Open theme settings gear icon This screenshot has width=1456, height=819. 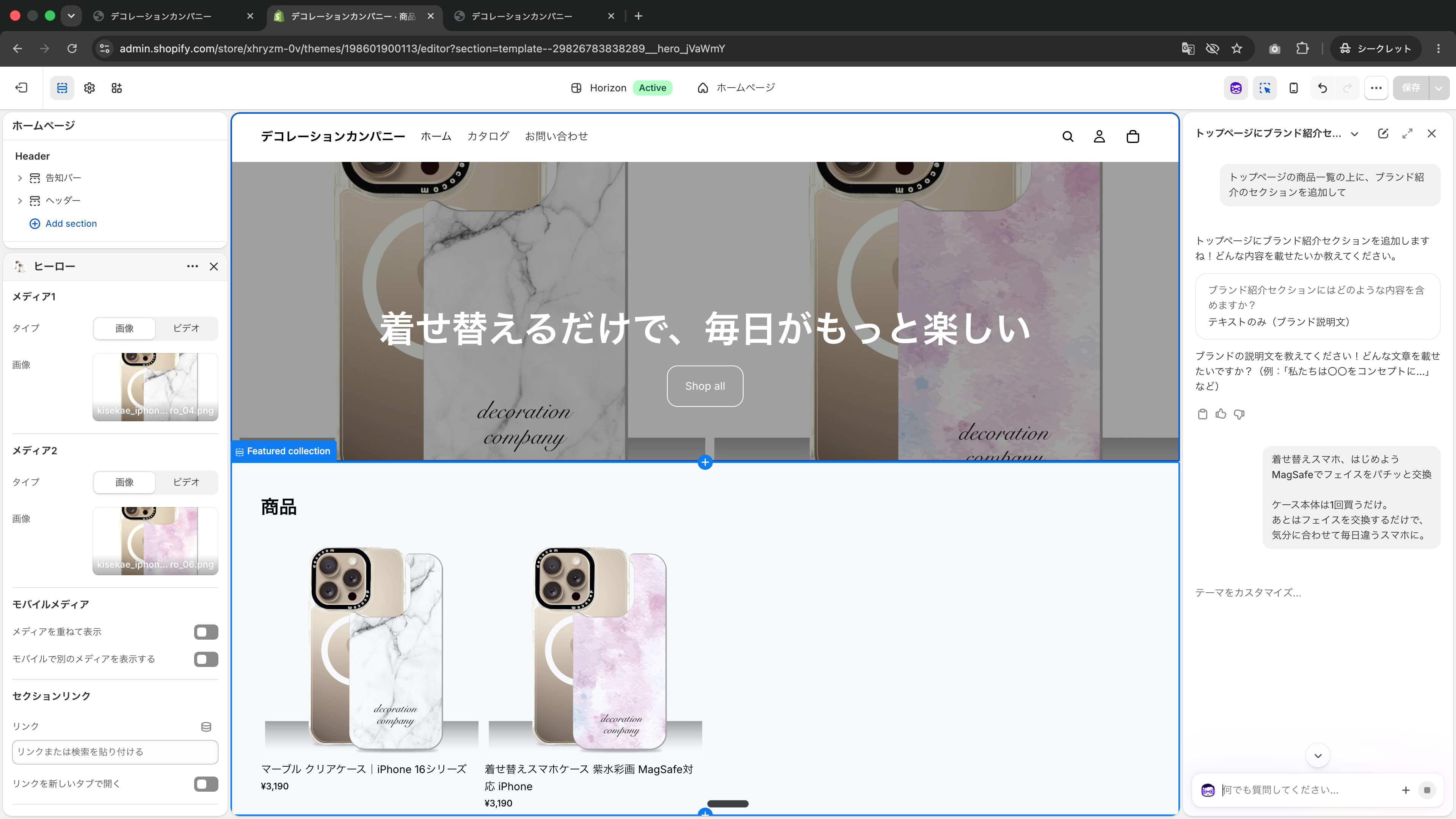pos(89,88)
